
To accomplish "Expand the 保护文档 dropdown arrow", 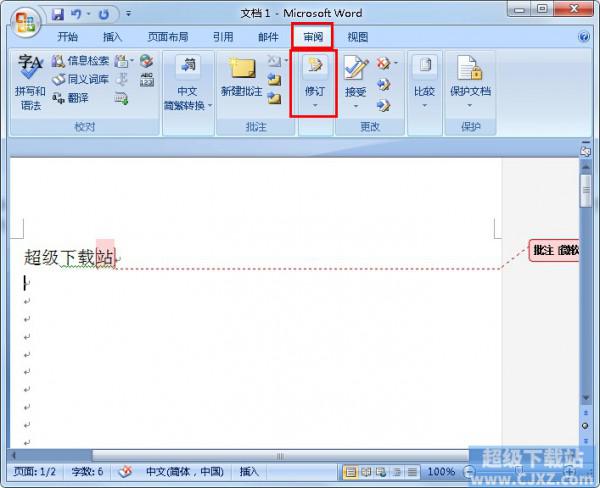I will coord(470,106).
